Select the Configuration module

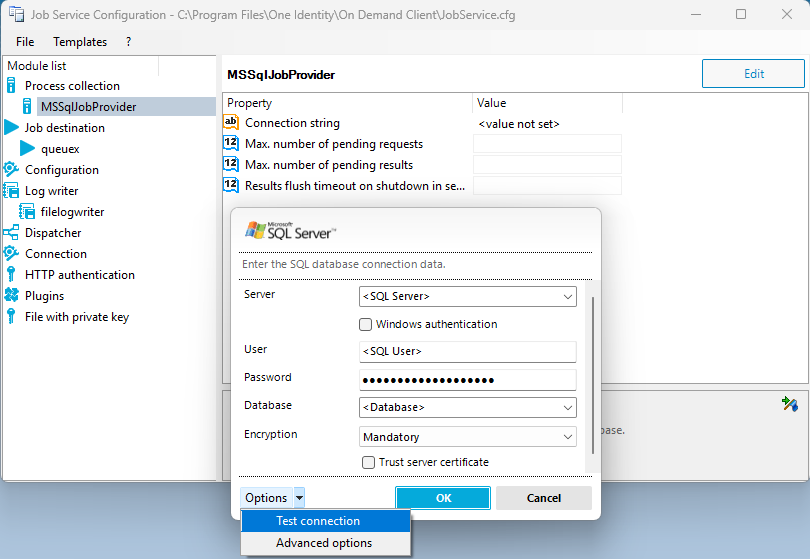pyautogui.click(x=62, y=170)
